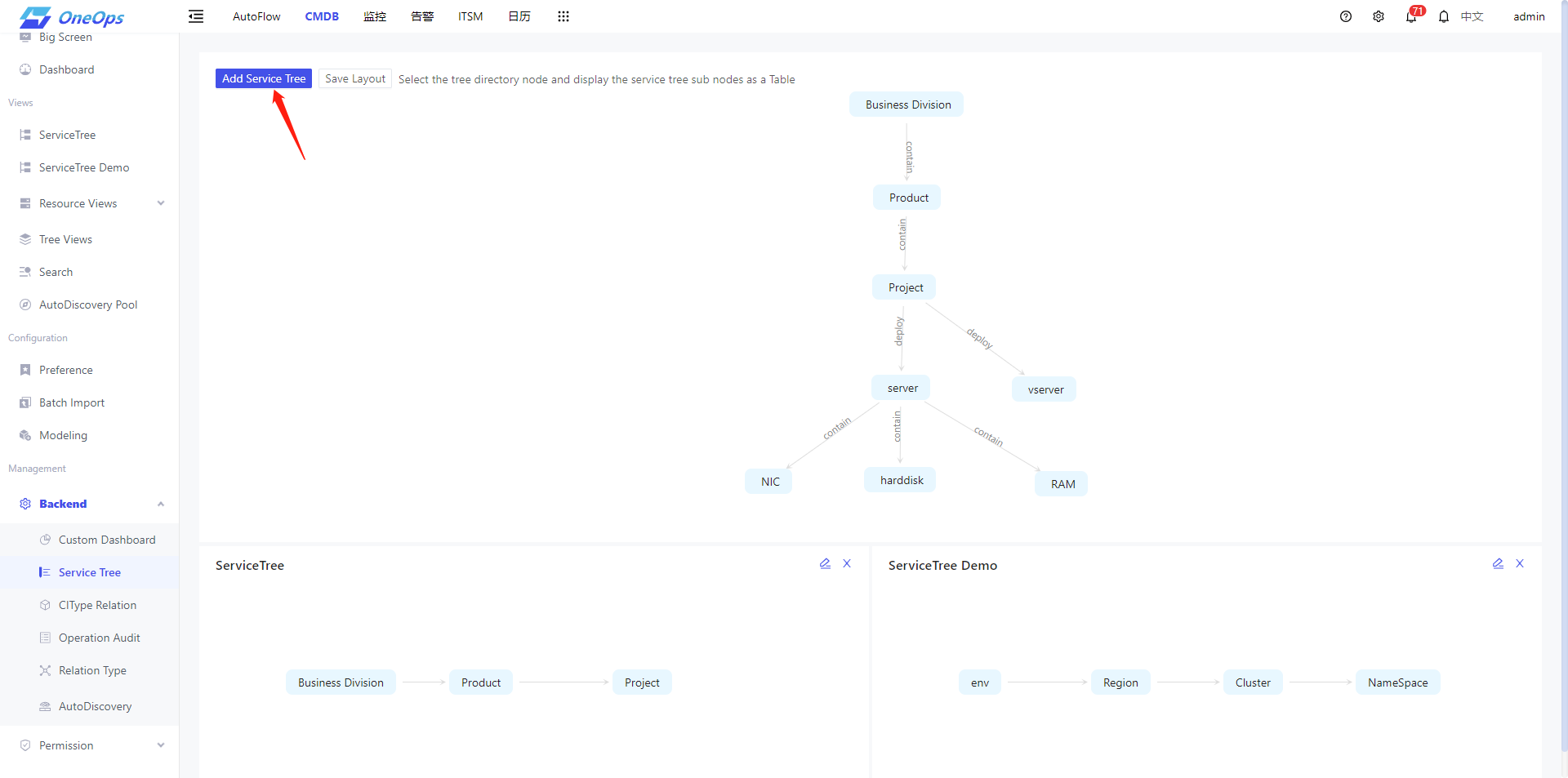Screen dimensions: 1568x778
Task: Edit the ServiceTree Demo card
Action: pyautogui.click(x=1498, y=563)
